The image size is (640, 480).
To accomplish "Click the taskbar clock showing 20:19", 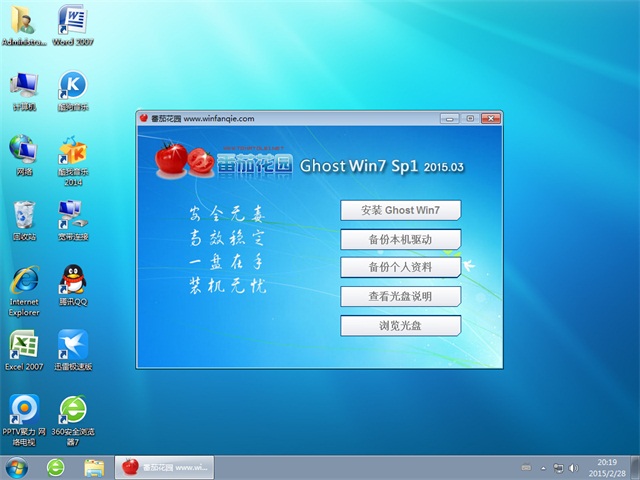I will tap(606, 467).
